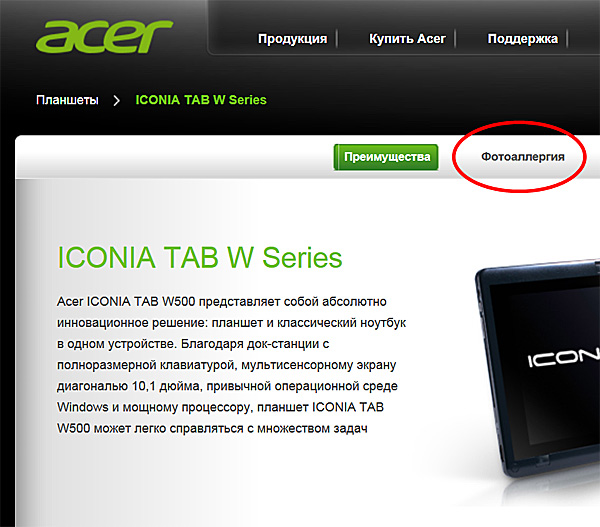Select the ICONIA TAB W Series breadcrumb
Screen dimensions: 600x527
(x=201, y=100)
